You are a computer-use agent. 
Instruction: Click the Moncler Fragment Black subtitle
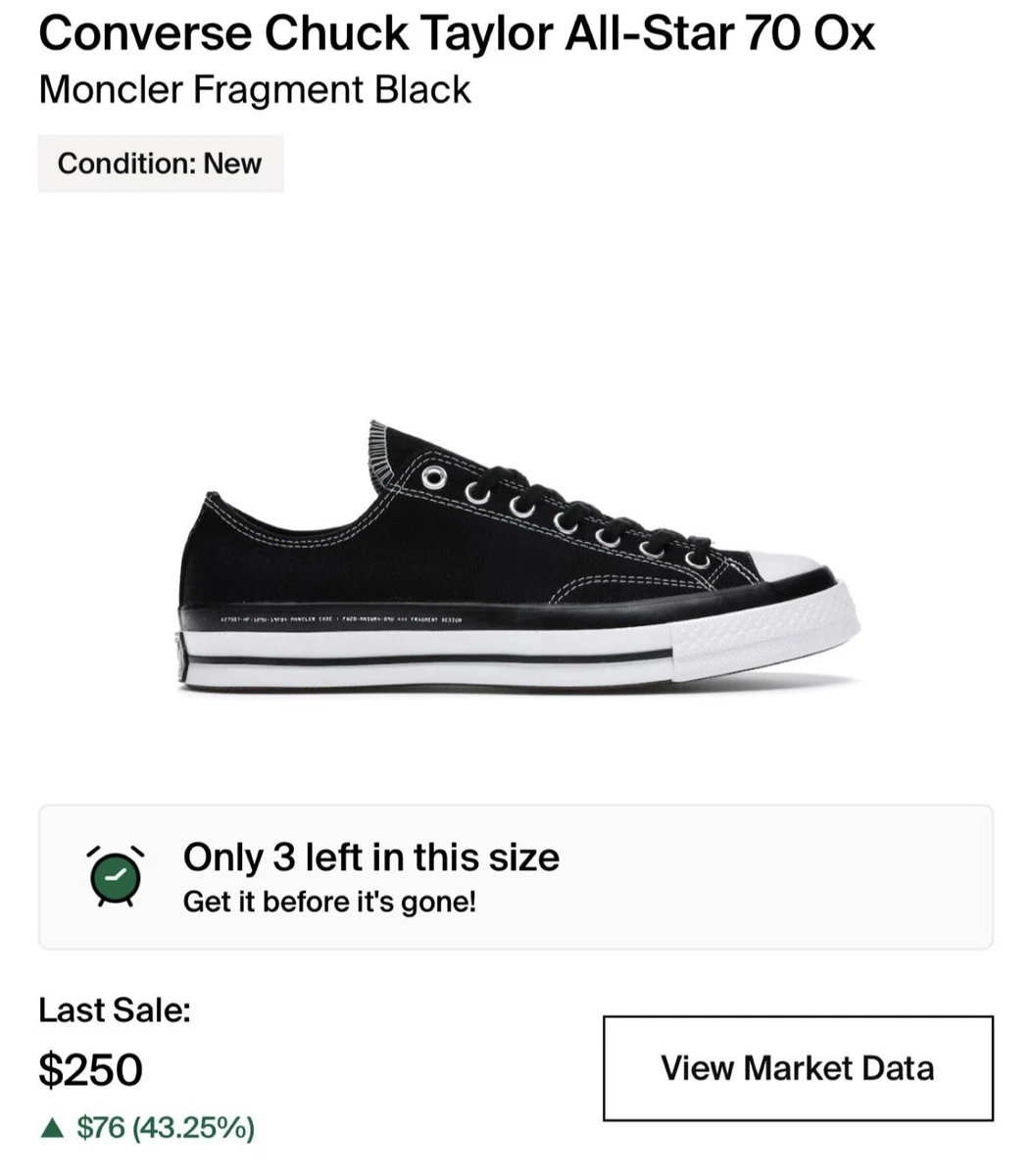(x=255, y=89)
